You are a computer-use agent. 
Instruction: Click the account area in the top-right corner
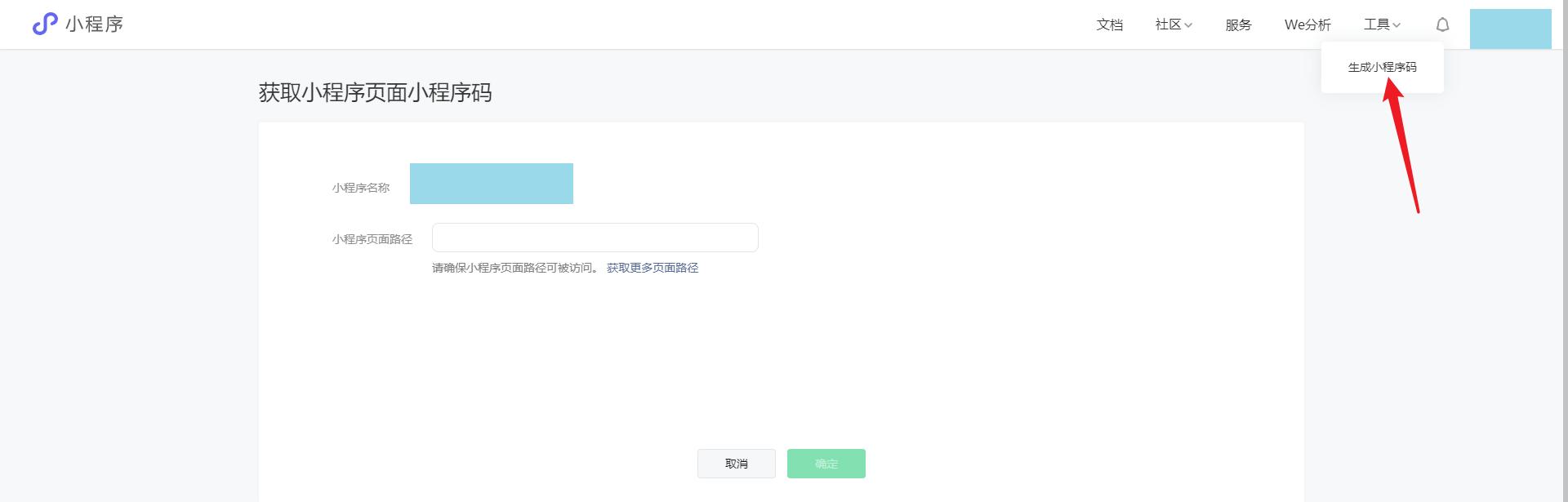point(1510,29)
